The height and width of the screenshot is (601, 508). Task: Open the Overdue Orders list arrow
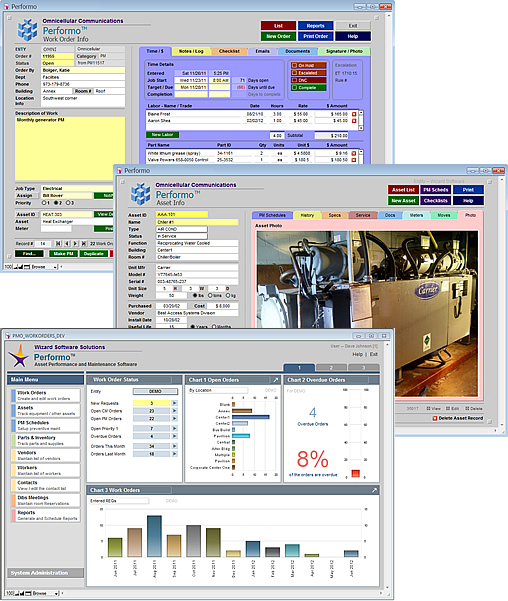[174, 436]
